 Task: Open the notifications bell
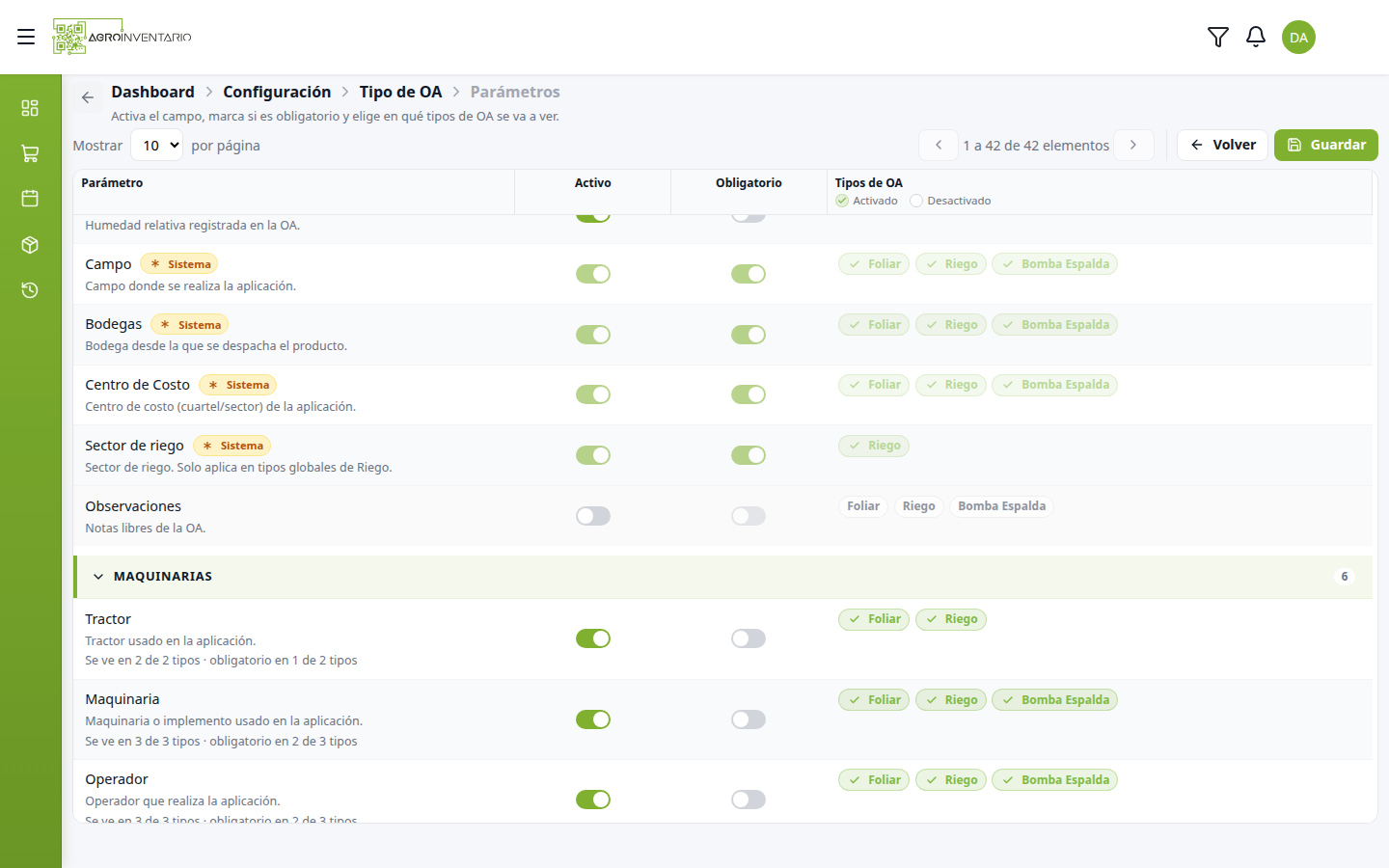click(1256, 37)
